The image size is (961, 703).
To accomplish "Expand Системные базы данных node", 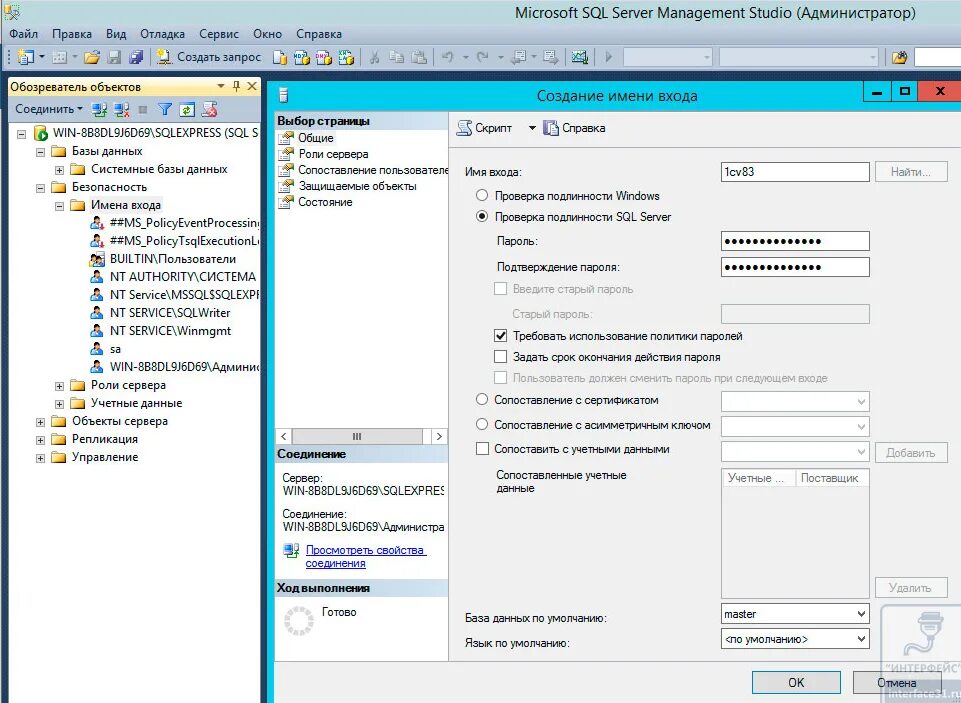I will 59,170.
